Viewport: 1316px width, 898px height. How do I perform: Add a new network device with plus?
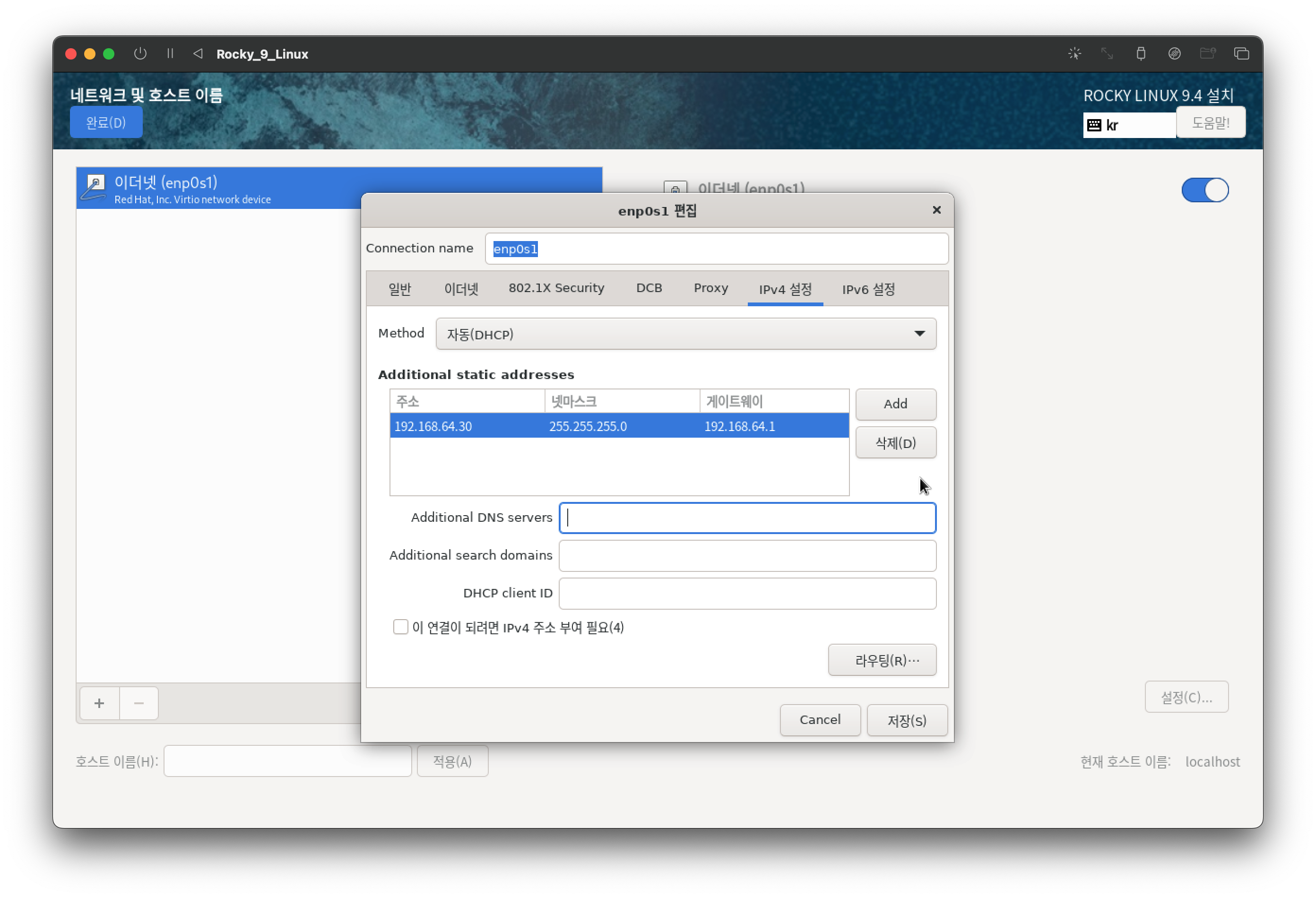(x=99, y=703)
